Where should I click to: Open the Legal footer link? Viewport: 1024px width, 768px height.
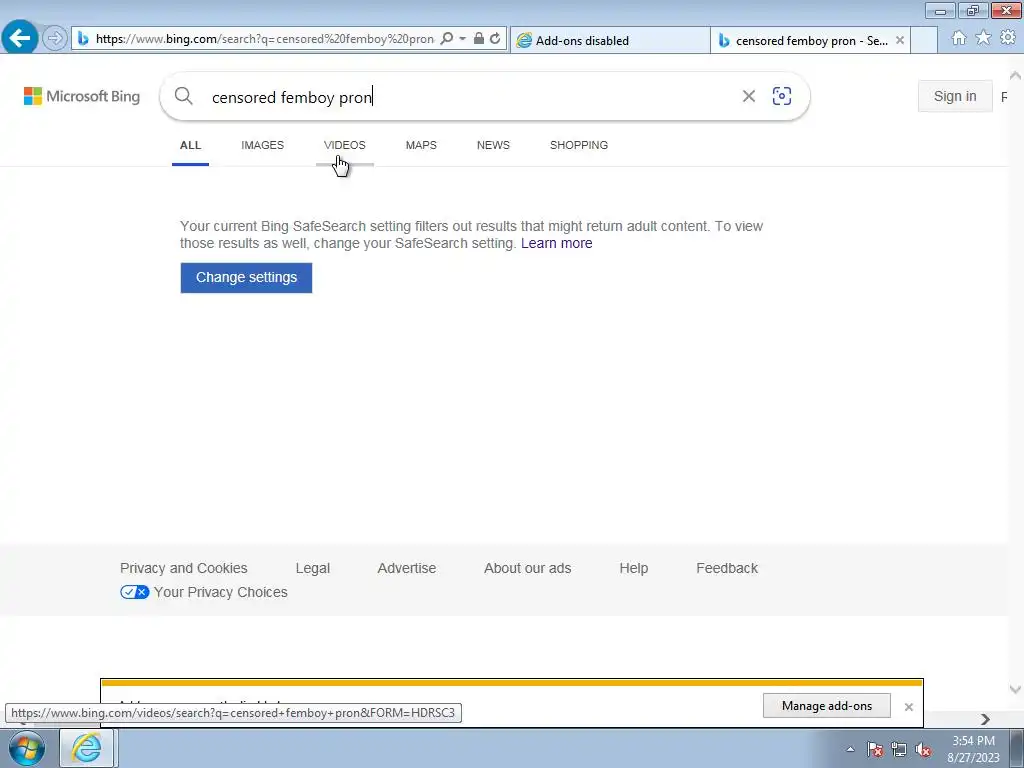coord(313,568)
